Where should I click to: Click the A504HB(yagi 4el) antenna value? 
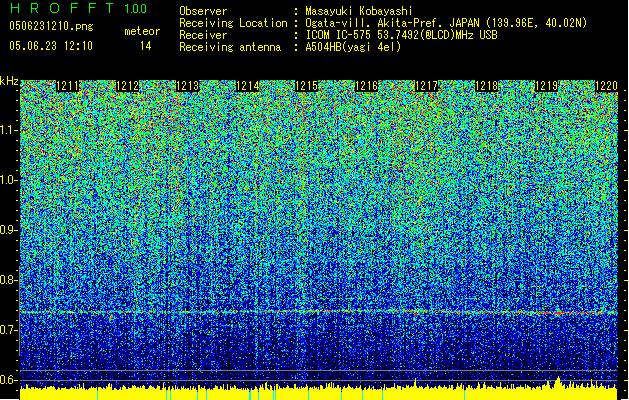pos(353,47)
